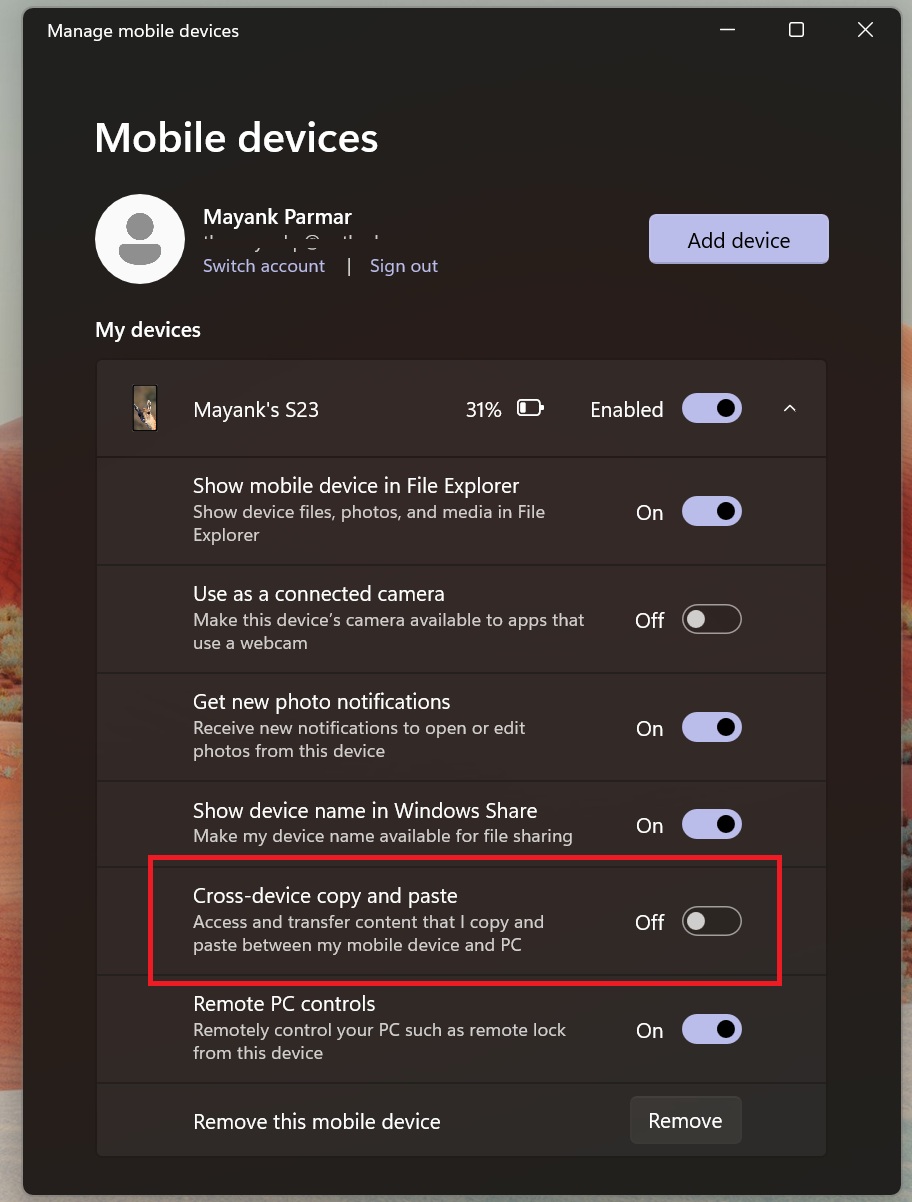Open Switch account
The width and height of the screenshot is (912, 1202).
263,265
